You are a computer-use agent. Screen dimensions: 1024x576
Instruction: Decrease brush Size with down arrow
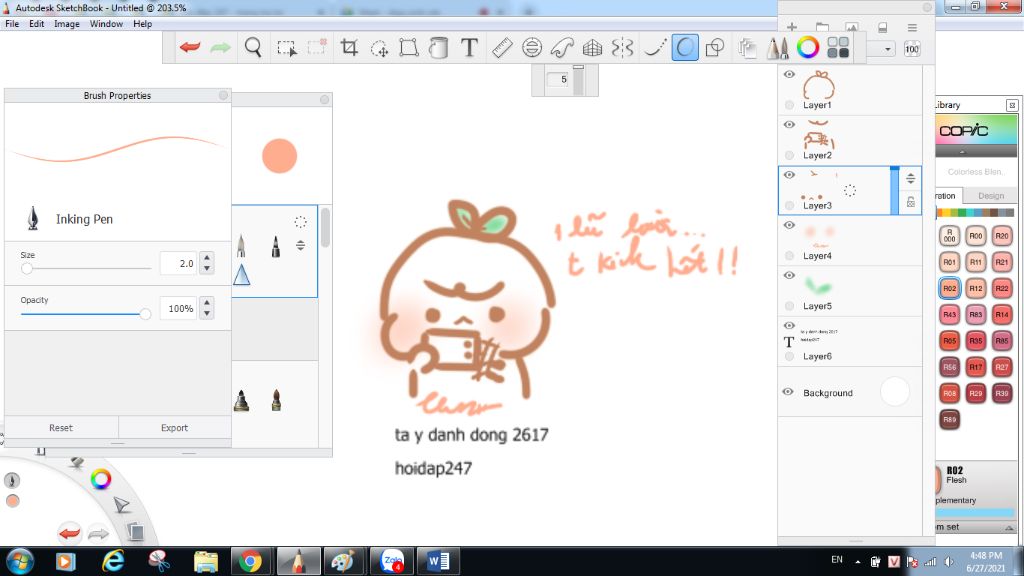207,268
